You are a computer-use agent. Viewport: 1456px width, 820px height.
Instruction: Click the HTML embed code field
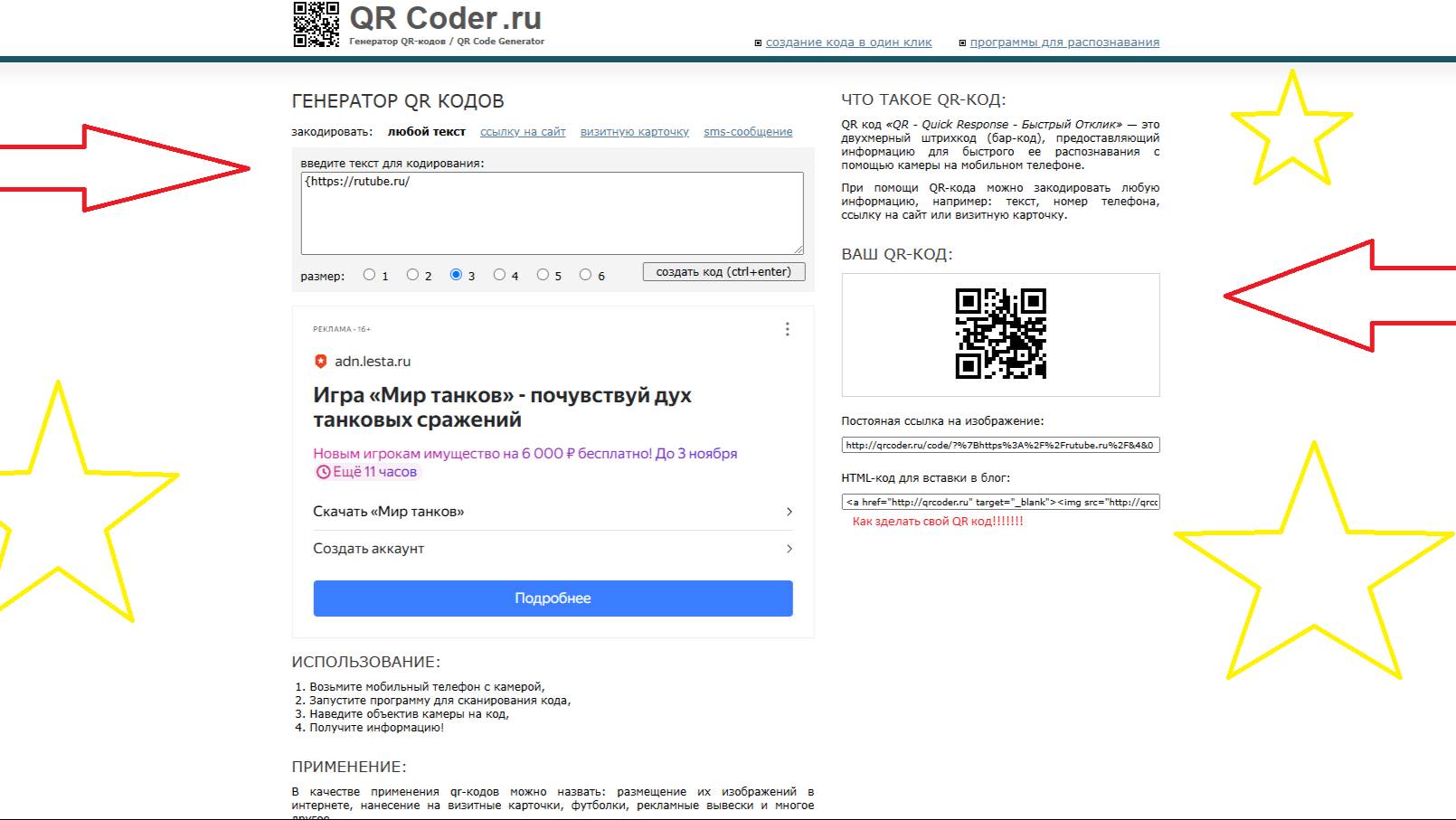(x=1000, y=502)
